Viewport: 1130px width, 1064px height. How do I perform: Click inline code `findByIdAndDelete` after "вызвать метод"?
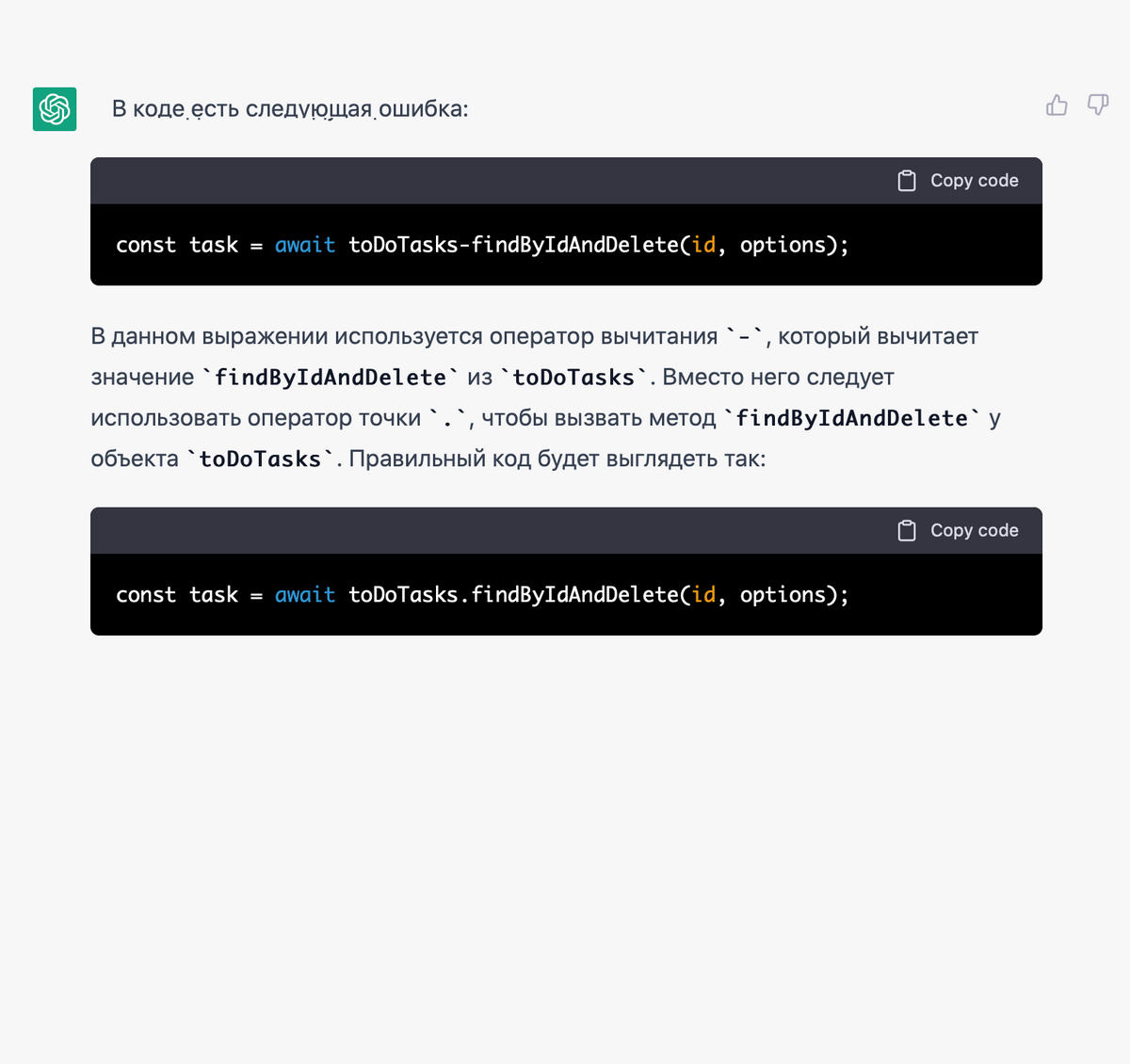coord(851,418)
